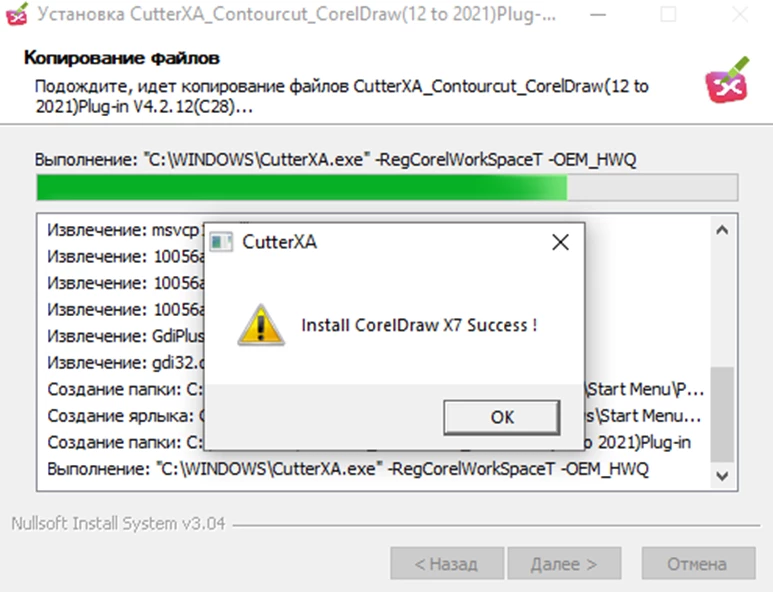Viewport: 773px width, 592px height.
Task: Close the installer window
Action: (x=739, y=15)
